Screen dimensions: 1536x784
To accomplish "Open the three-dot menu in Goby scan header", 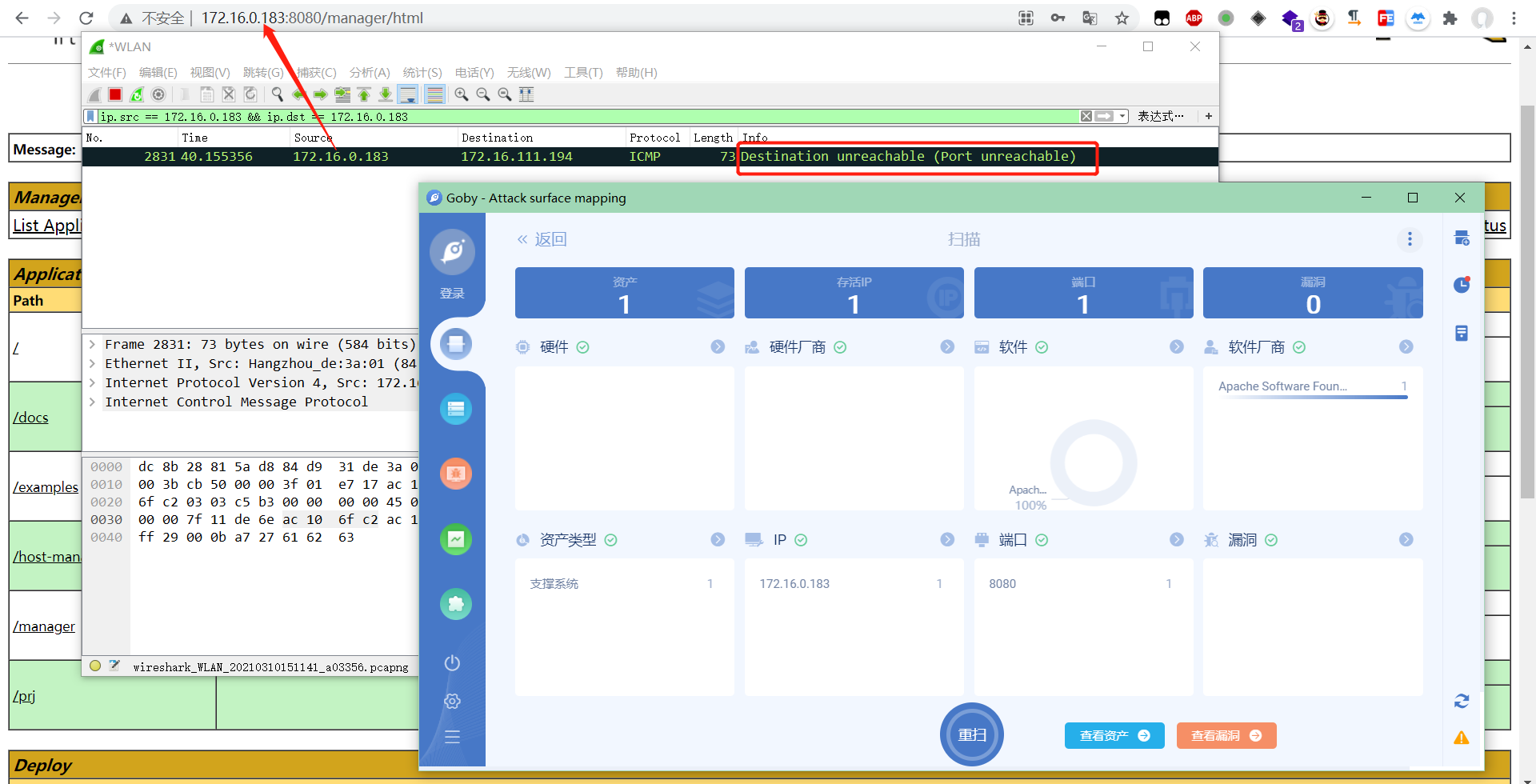I will pyautogui.click(x=1410, y=239).
